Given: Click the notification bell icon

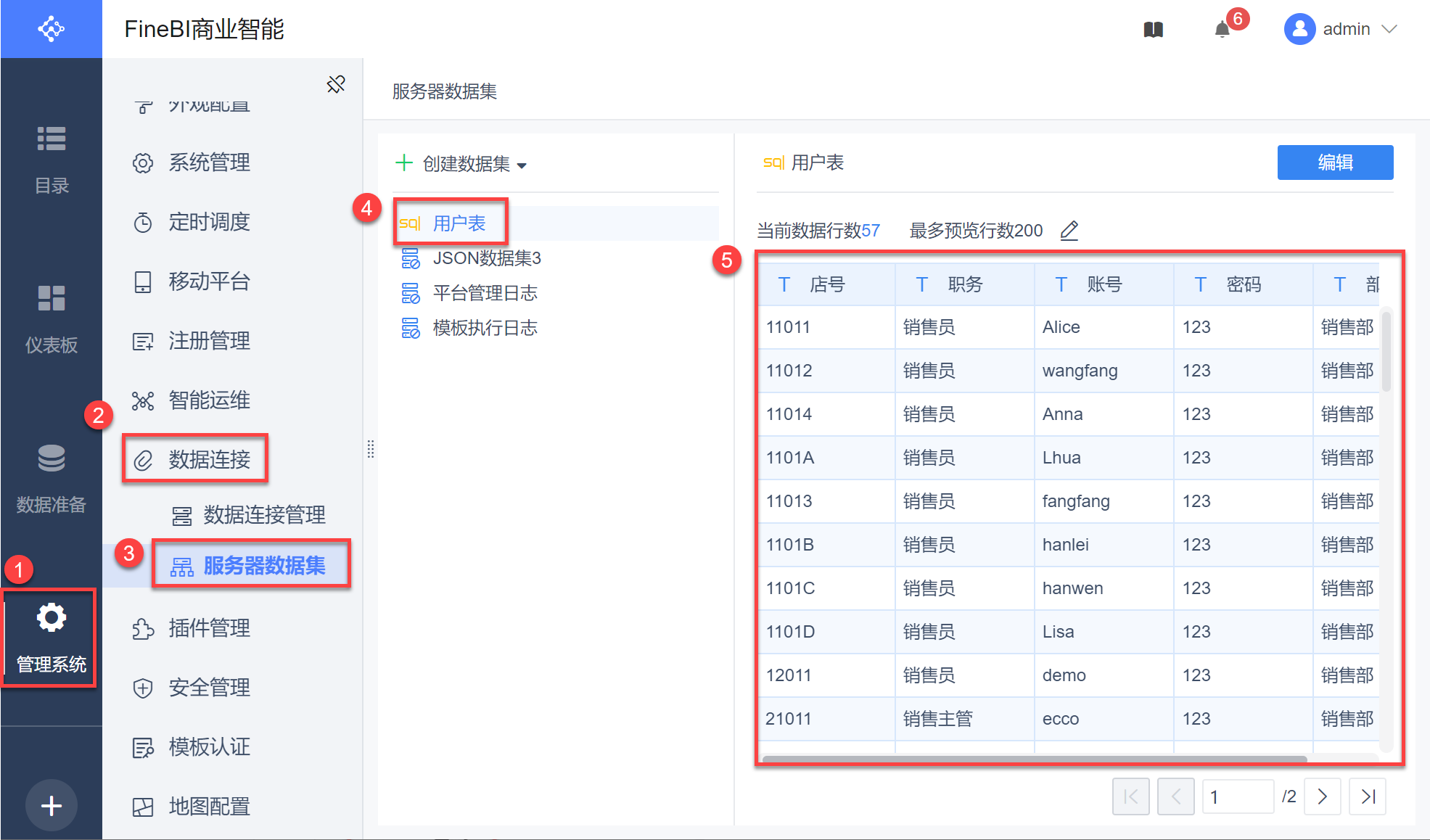Looking at the screenshot, I should coord(1223,30).
